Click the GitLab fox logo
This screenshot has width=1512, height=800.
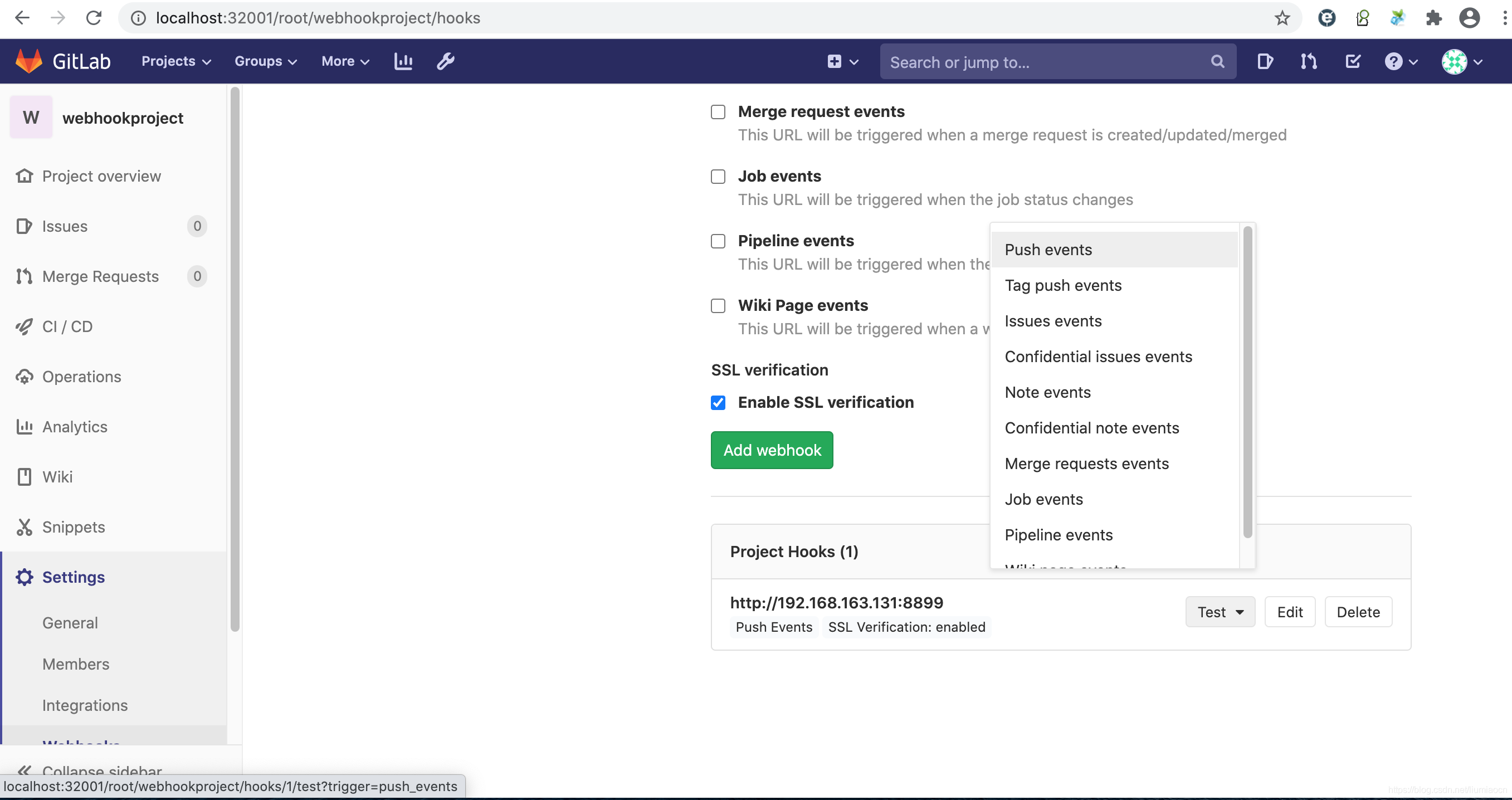point(29,61)
